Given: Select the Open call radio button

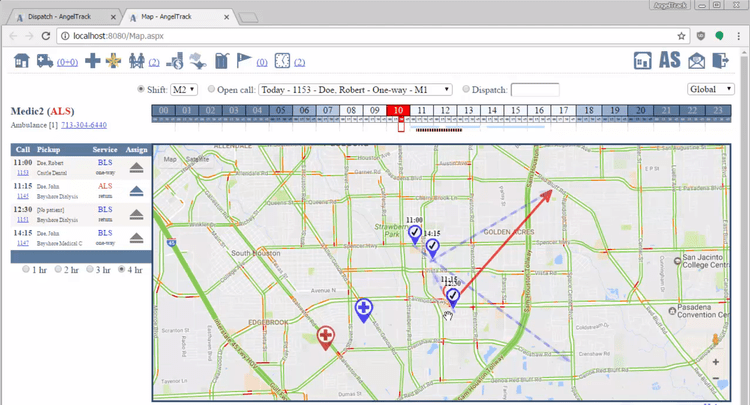Looking at the screenshot, I should click(211, 89).
